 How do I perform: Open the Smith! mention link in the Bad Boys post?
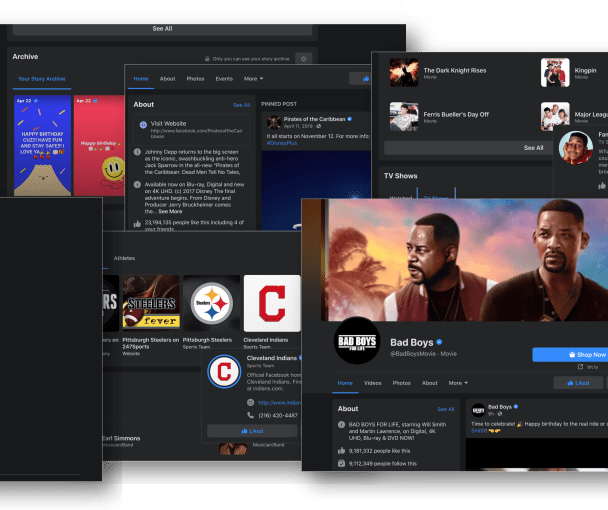pos(478,431)
